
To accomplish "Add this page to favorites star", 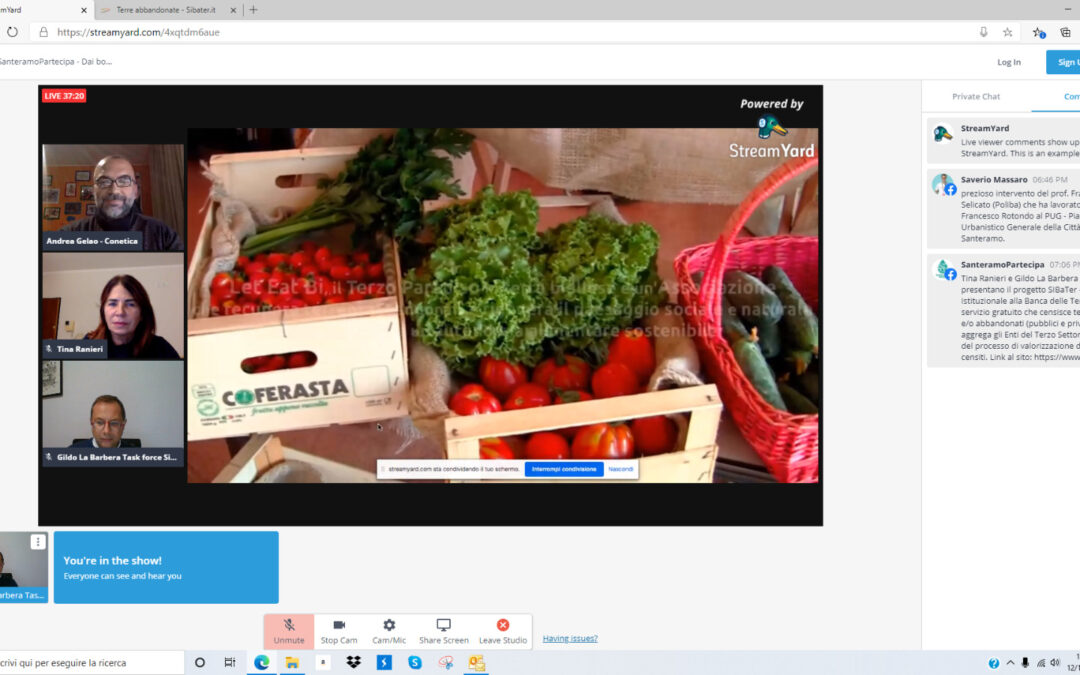I will 1008,32.
